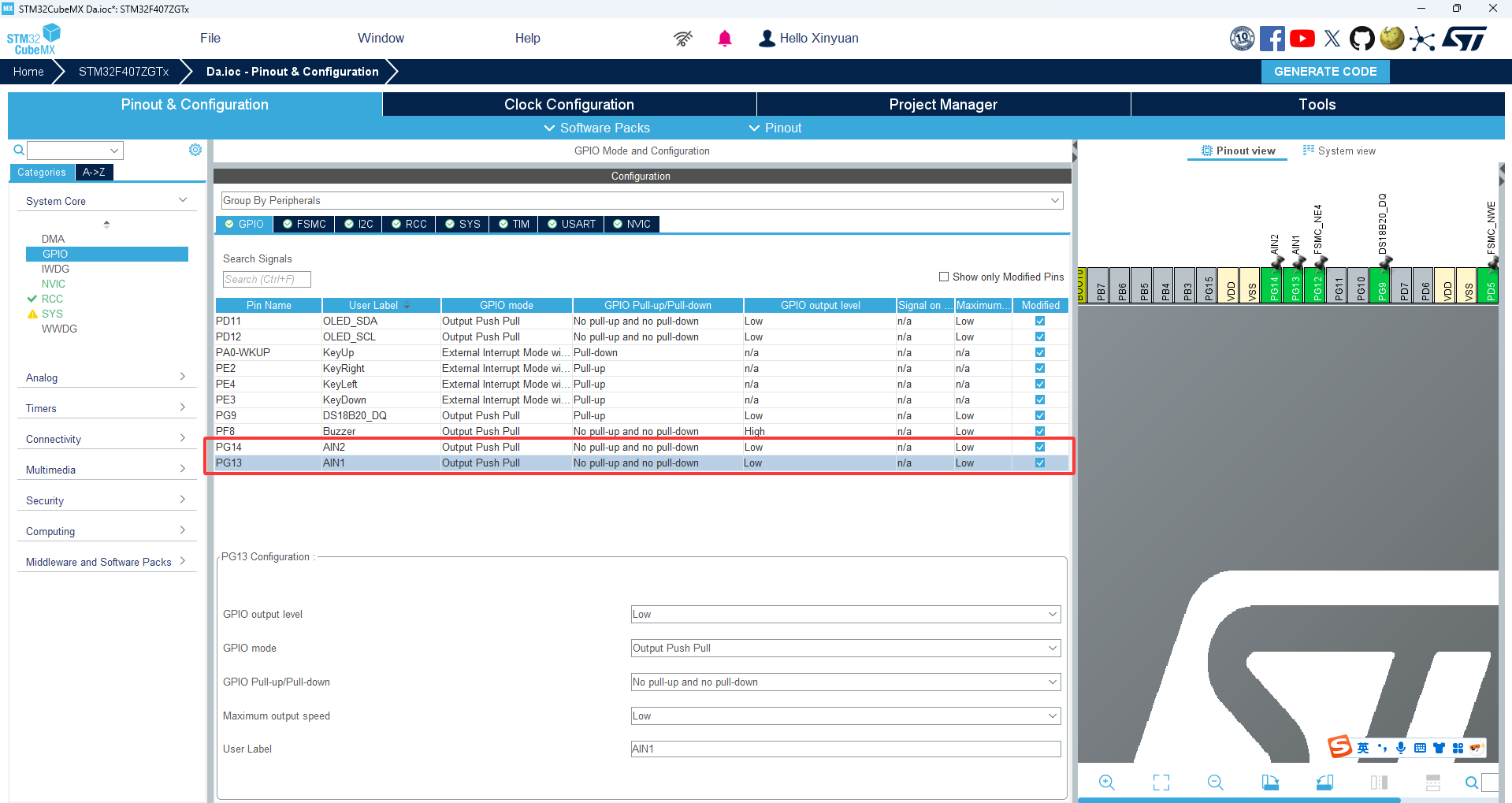1512x803 pixels.
Task: Rotate the chip view clockwise
Action: [x=1270, y=783]
